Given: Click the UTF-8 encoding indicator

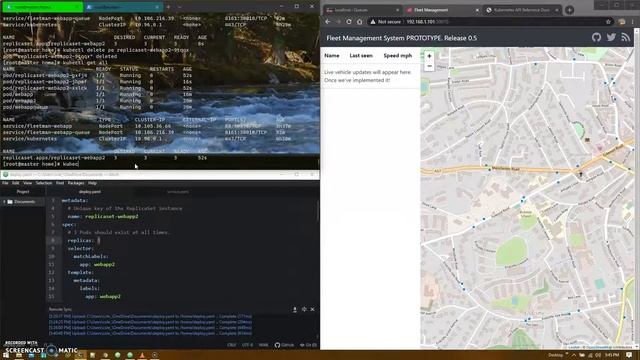Looking at the screenshot, I should (x=247, y=345).
